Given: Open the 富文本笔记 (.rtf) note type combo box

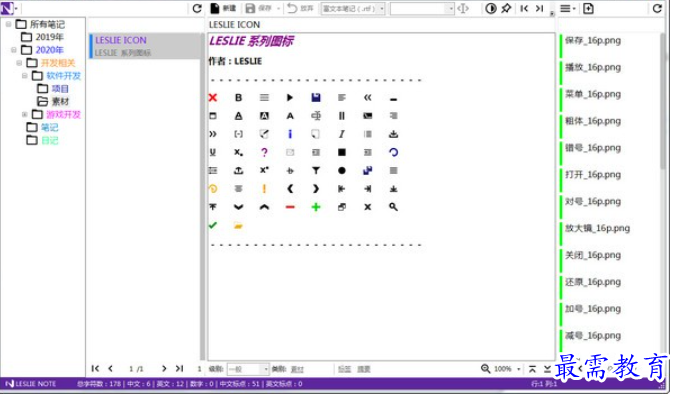Looking at the screenshot, I should [353, 9].
